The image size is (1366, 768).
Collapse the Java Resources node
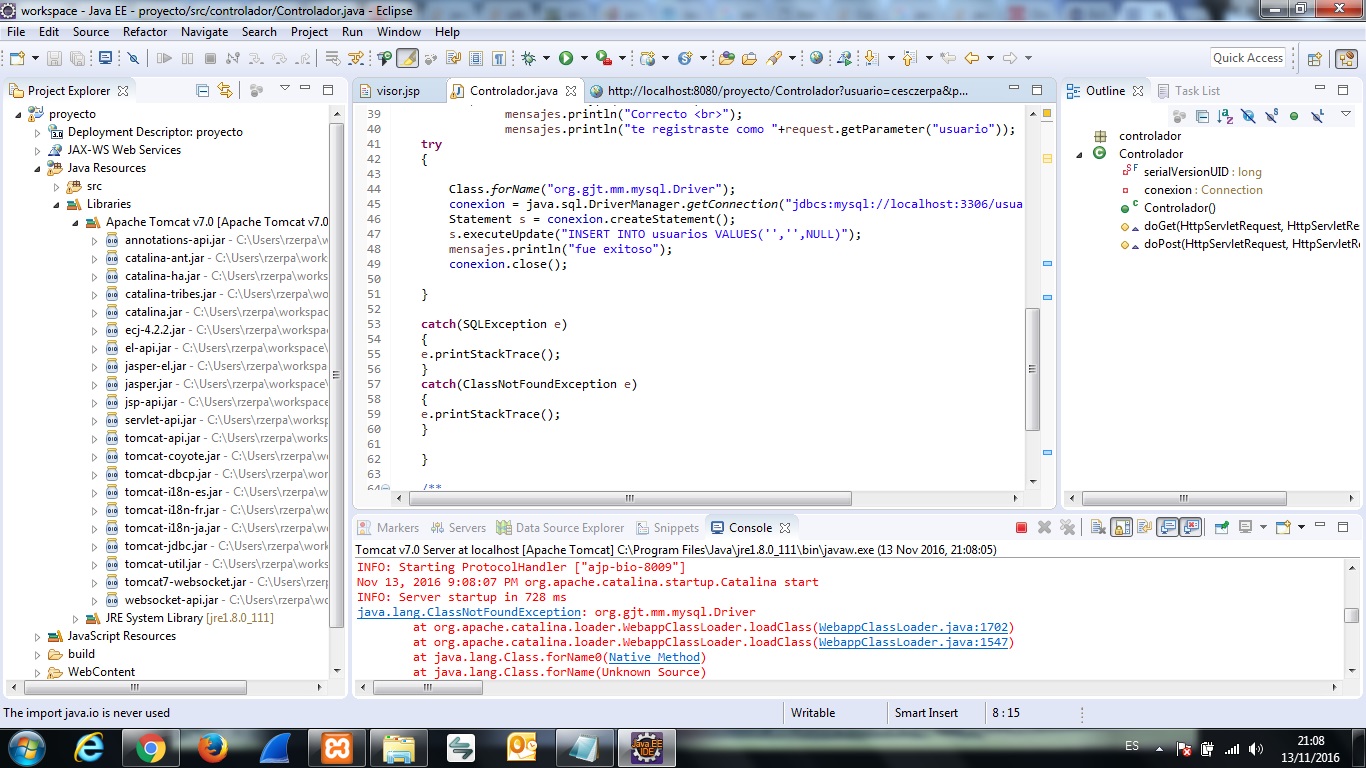pos(38,168)
